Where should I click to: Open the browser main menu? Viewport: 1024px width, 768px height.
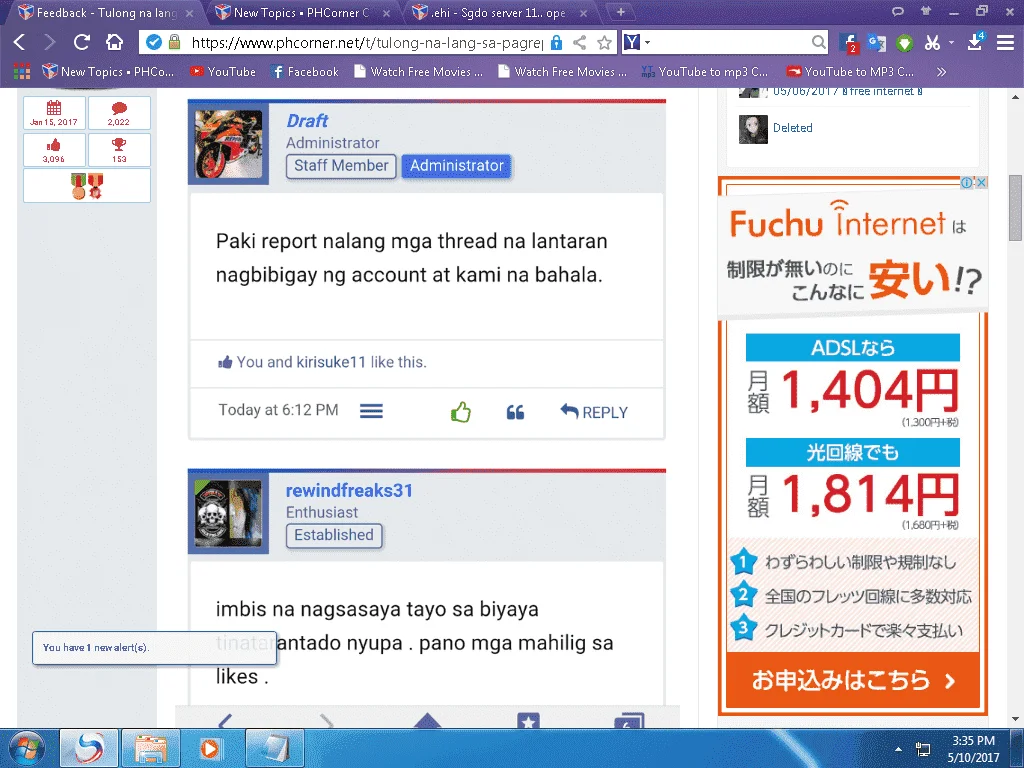1005,43
